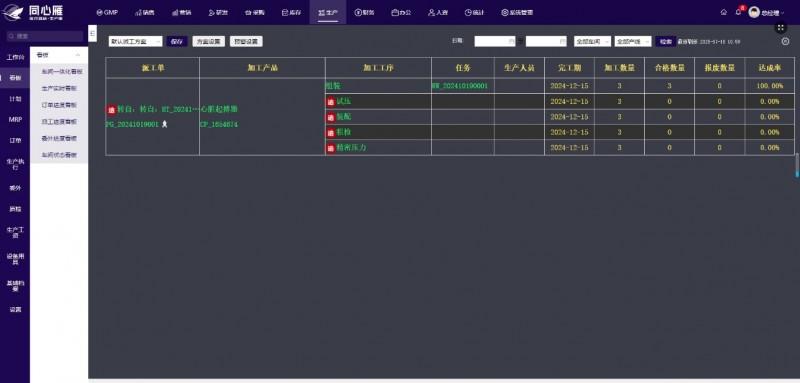Open the 统计 module in top navigation
Screen dimensions: 800x383
474,12
